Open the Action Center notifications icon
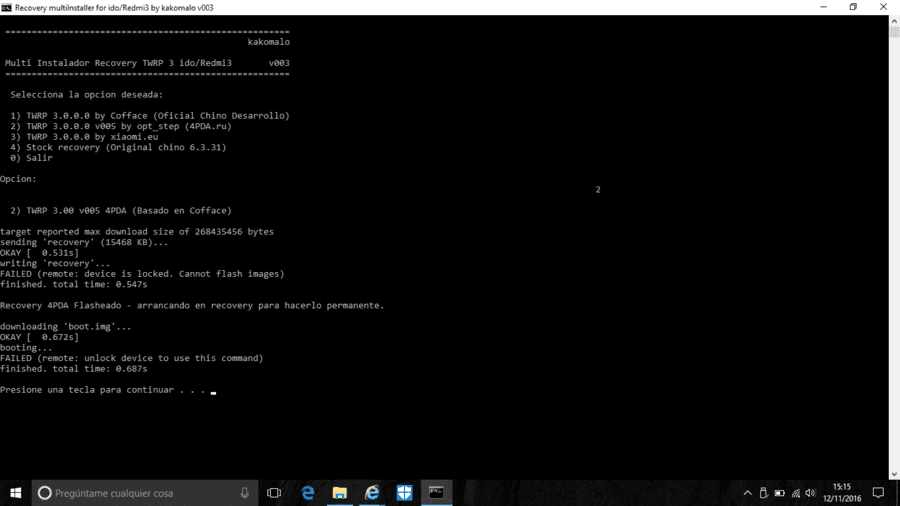Viewport: 900px width, 506px height. tap(878, 493)
